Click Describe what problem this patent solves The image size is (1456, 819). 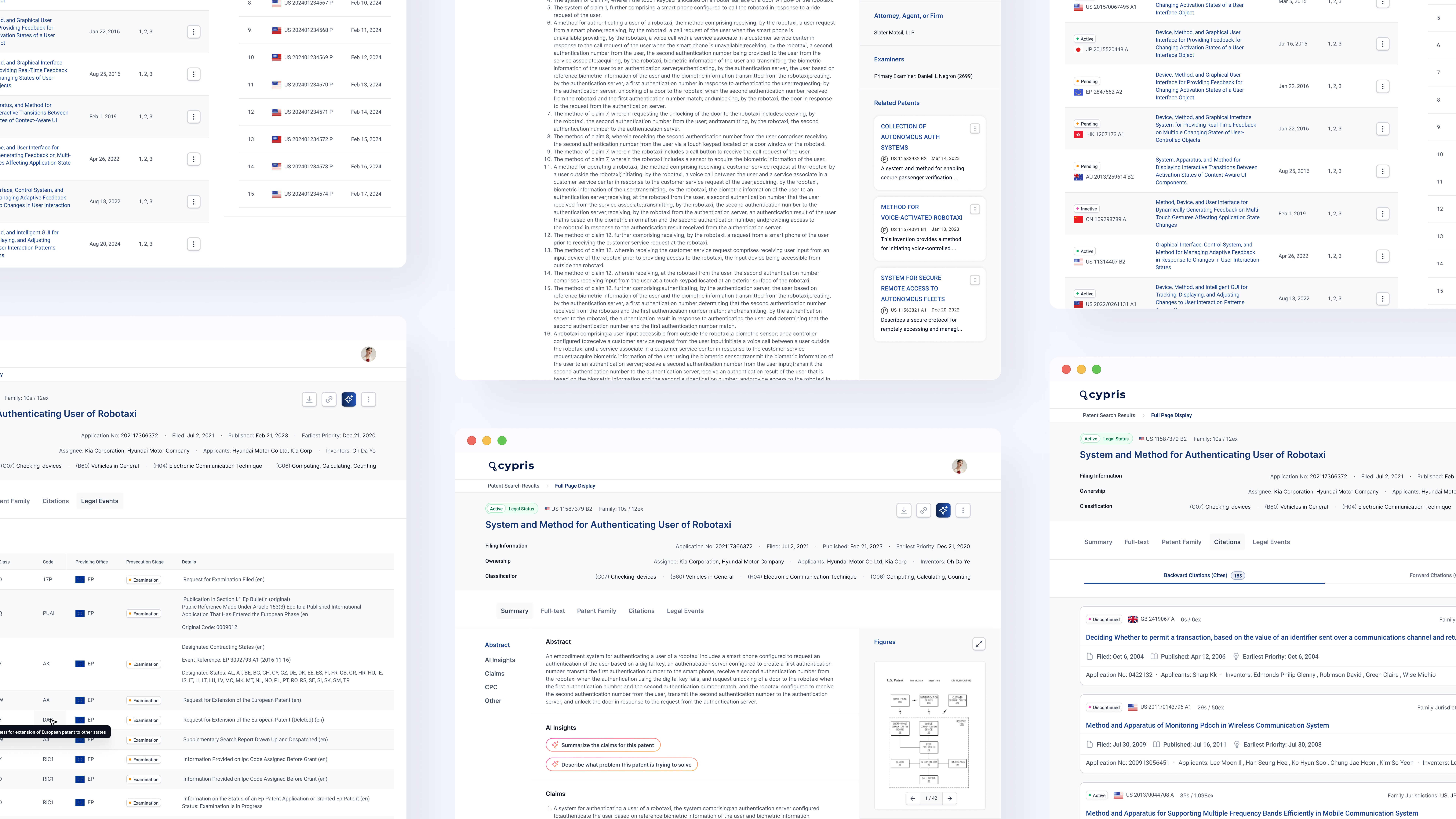coord(622,765)
